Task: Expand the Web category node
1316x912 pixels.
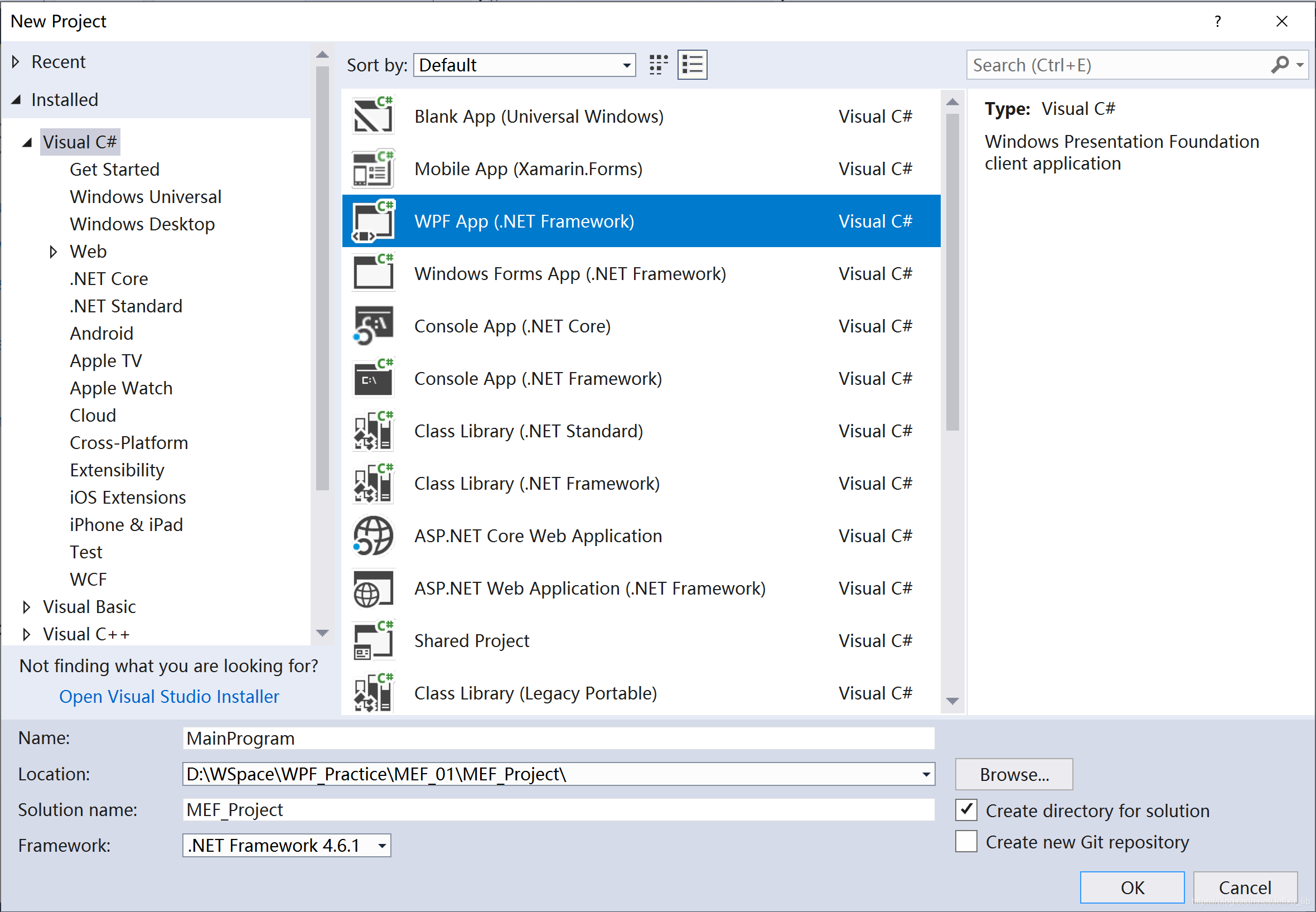Action: coord(53,252)
